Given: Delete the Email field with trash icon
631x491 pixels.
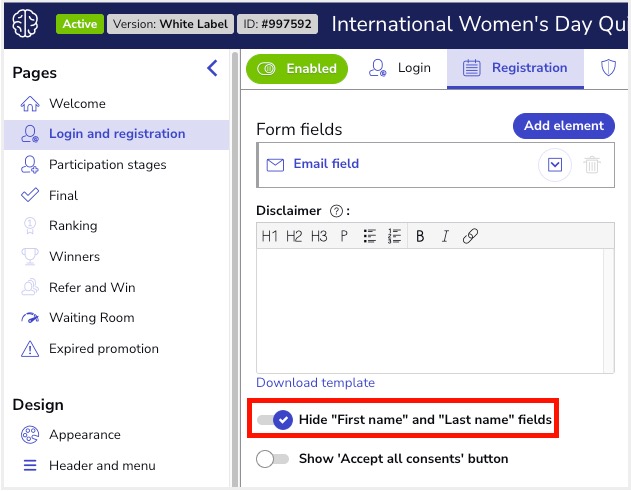Looking at the screenshot, I should point(592,165).
